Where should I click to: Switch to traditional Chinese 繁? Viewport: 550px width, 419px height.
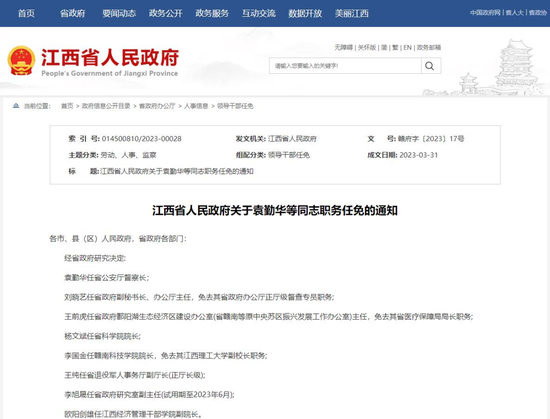(395, 47)
